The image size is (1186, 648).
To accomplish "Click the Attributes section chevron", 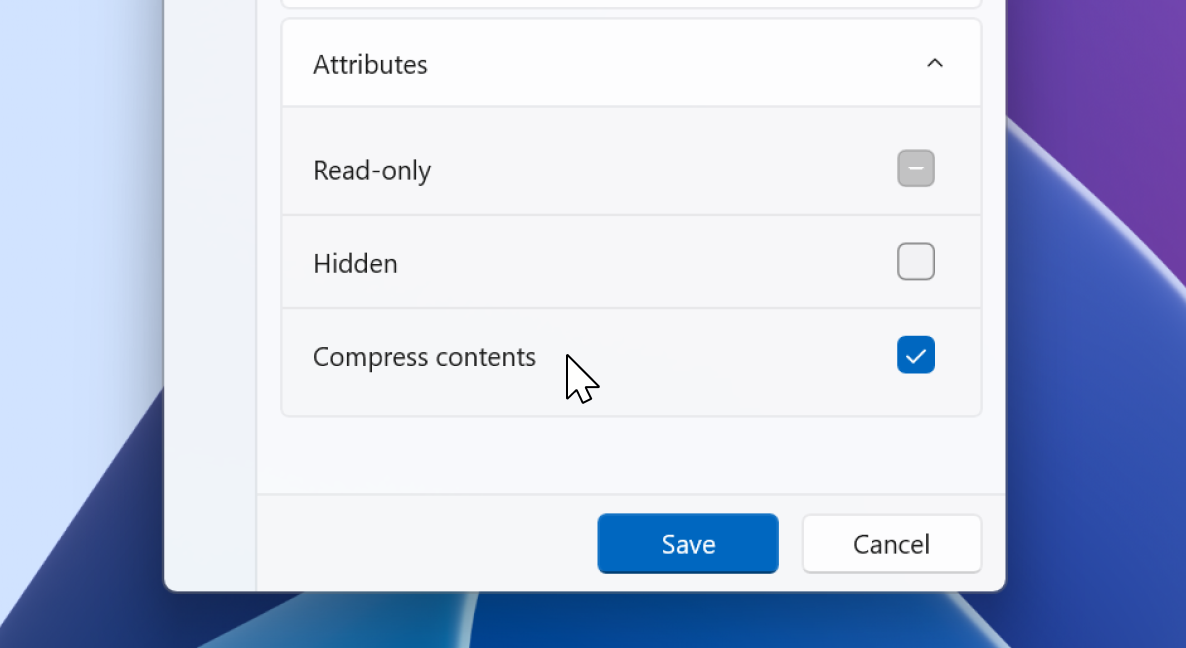I will pos(934,63).
